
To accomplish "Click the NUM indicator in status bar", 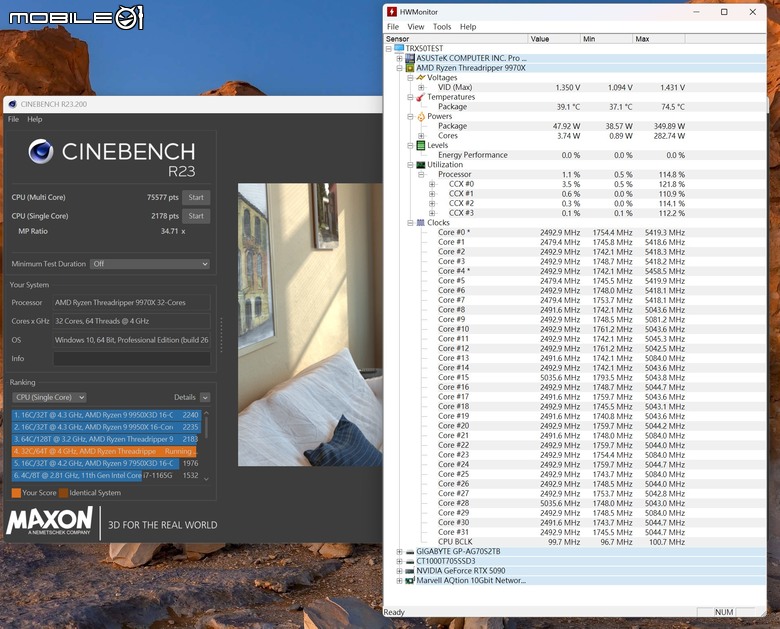I will [724, 612].
